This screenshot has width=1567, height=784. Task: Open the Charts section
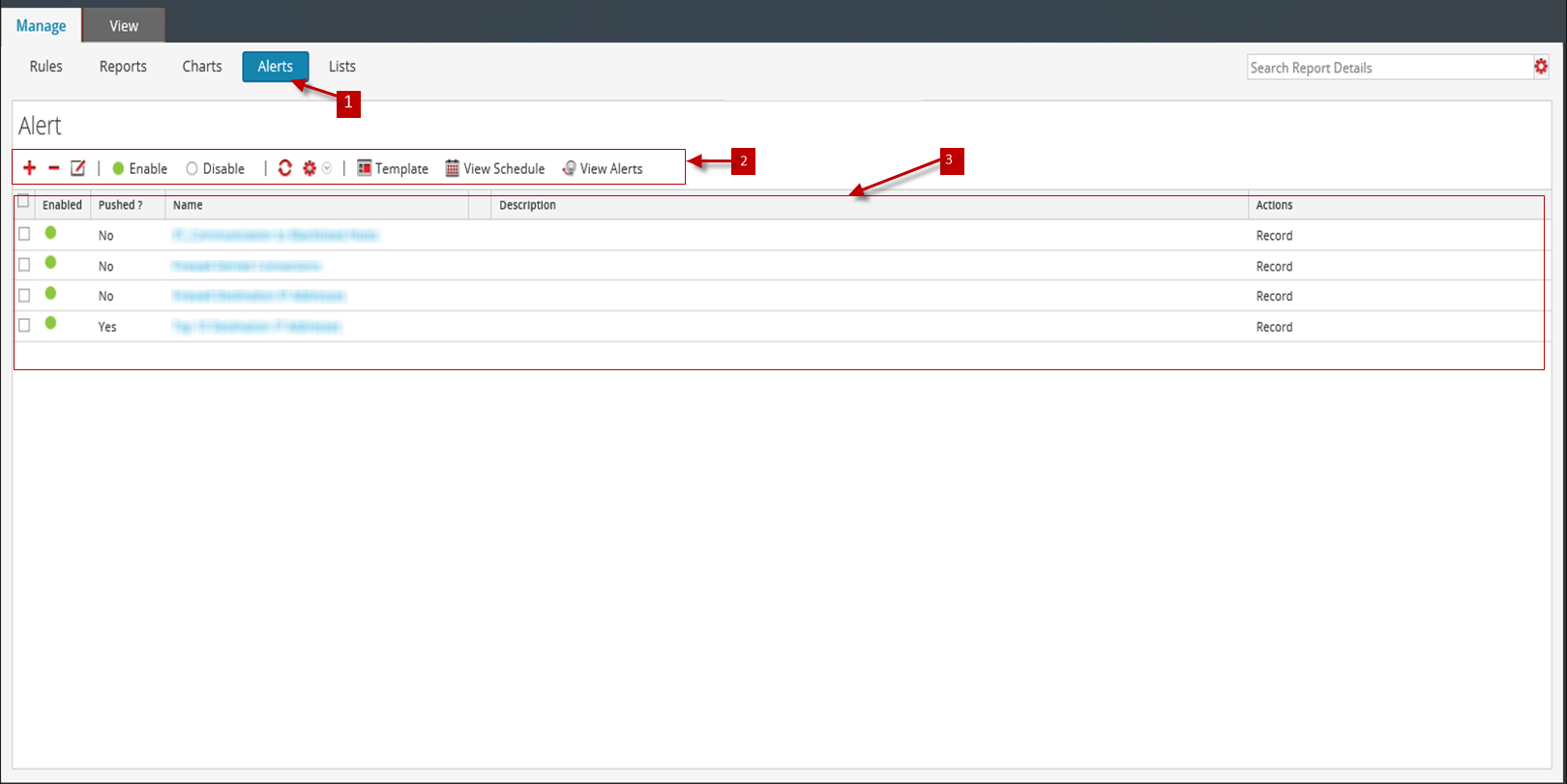202,67
